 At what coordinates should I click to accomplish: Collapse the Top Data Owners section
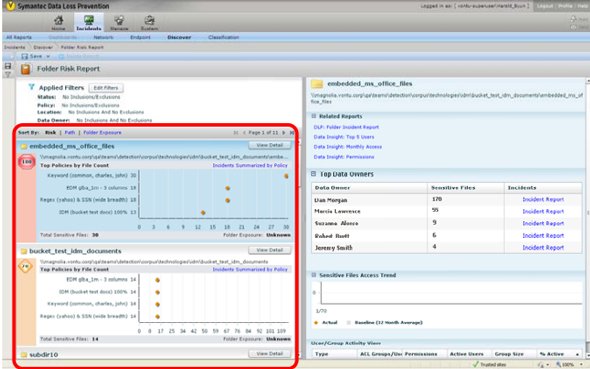(313, 174)
